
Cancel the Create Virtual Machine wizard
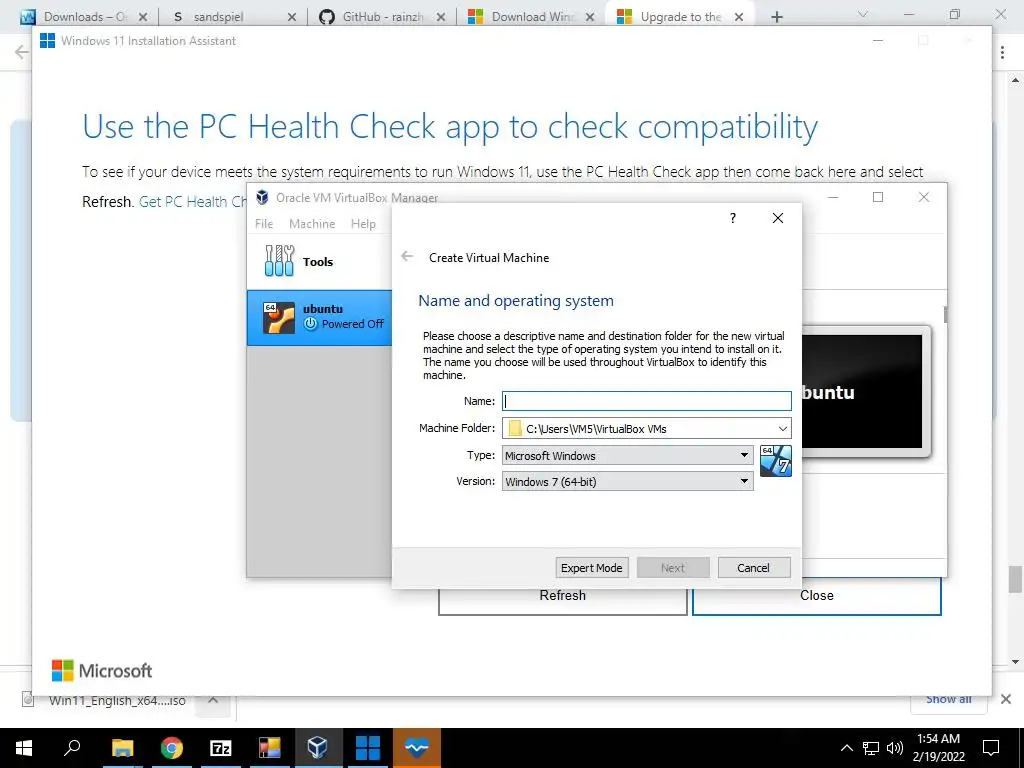pyautogui.click(x=754, y=568)
